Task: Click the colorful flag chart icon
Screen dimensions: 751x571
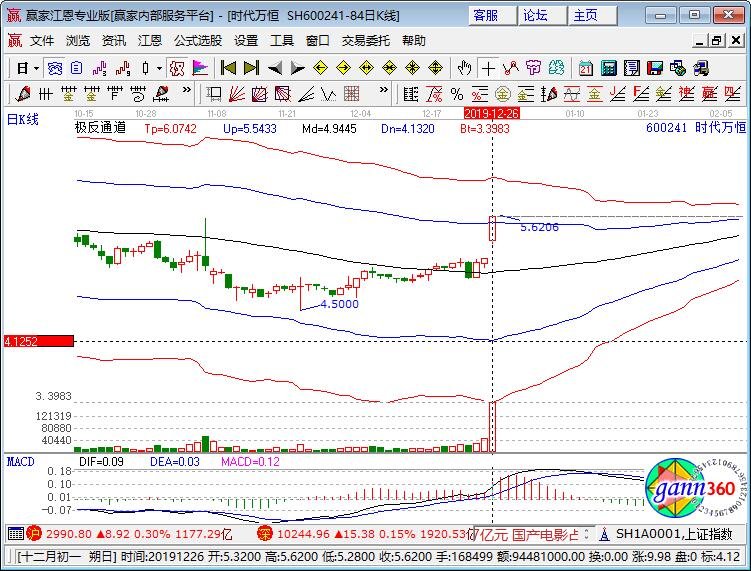Action: tap(200, 68)
